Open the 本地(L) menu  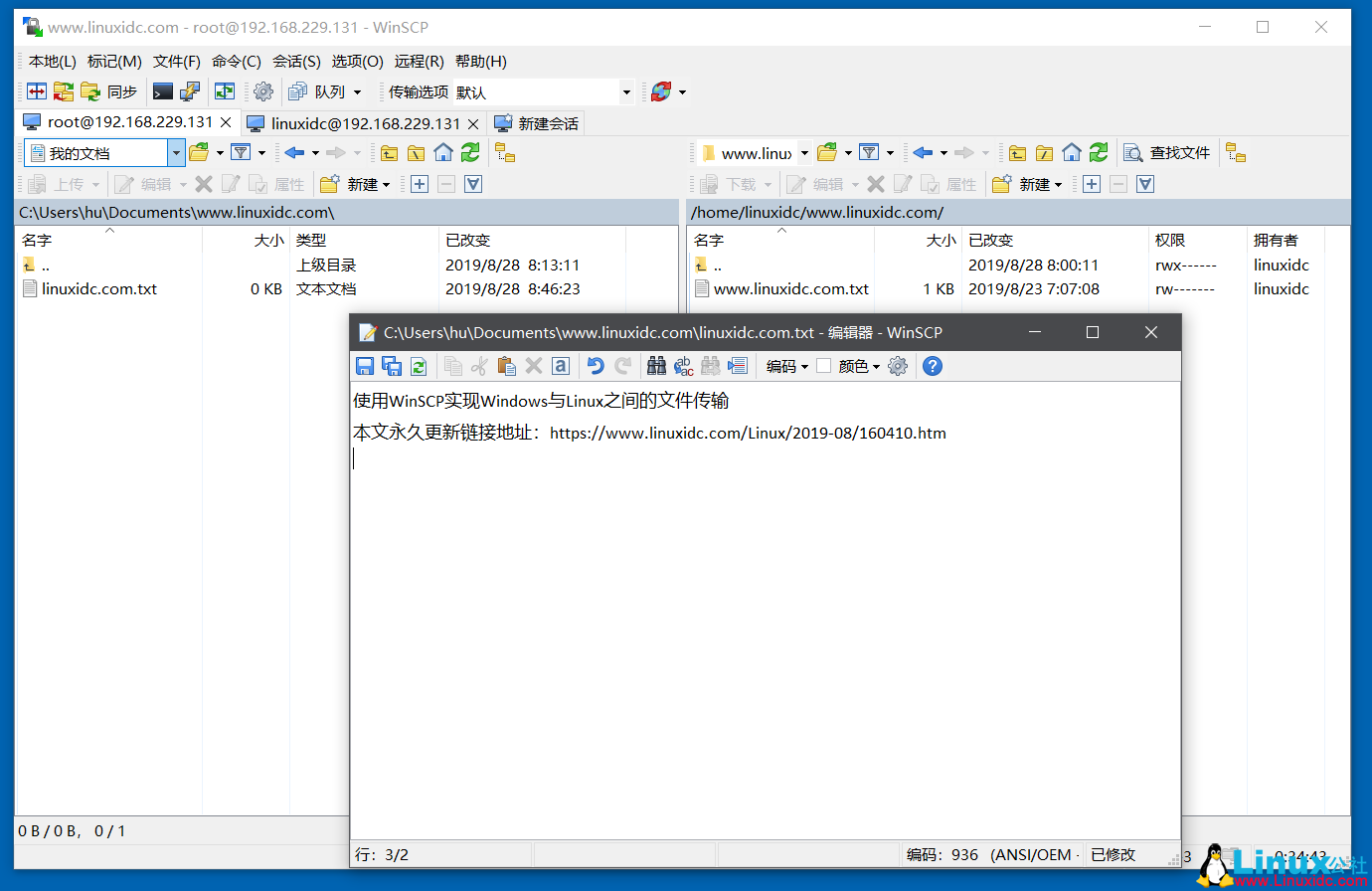[x=52, y=61]
